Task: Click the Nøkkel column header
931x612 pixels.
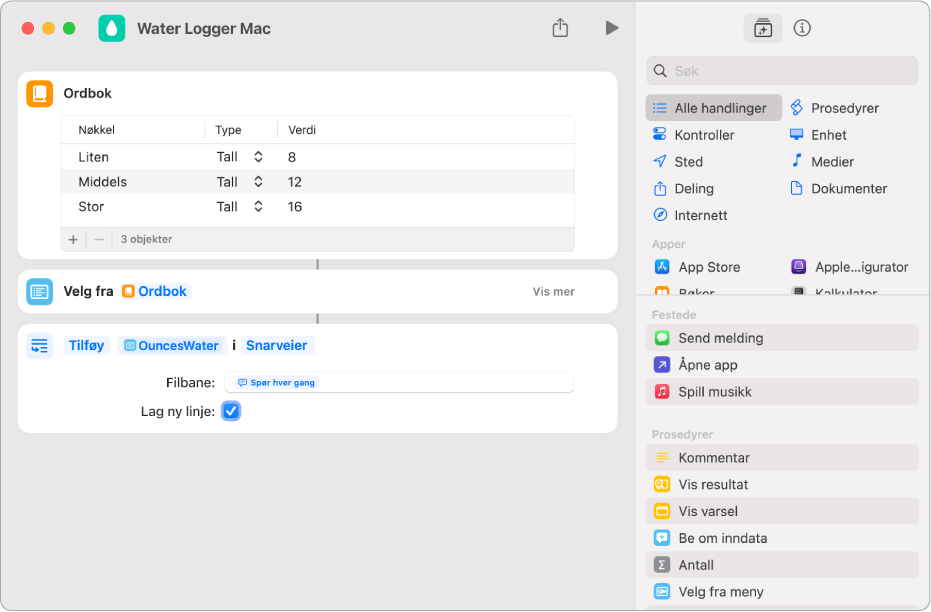Action: pos(97,130)
